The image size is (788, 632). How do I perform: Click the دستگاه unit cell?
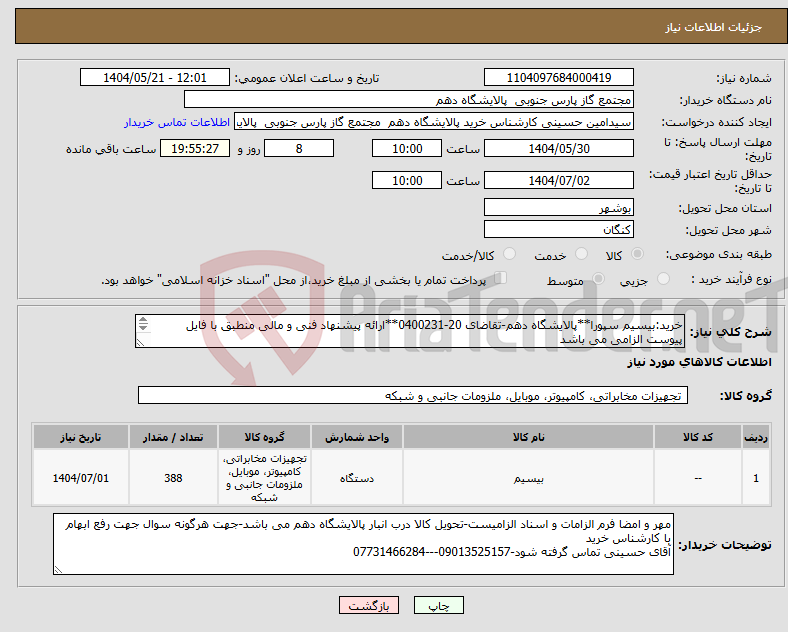(x=357, y=478)
